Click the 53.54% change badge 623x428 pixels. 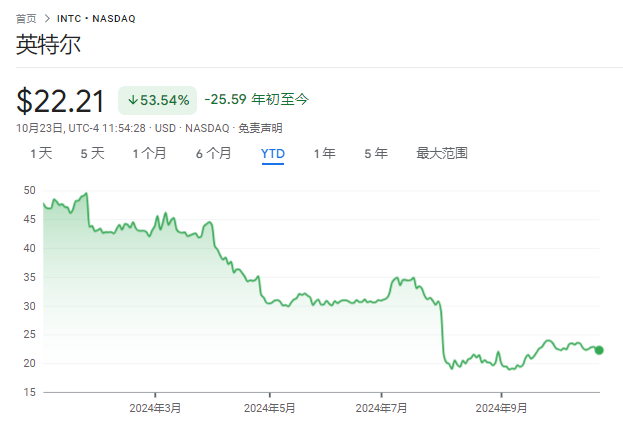[x=156, y=100]
